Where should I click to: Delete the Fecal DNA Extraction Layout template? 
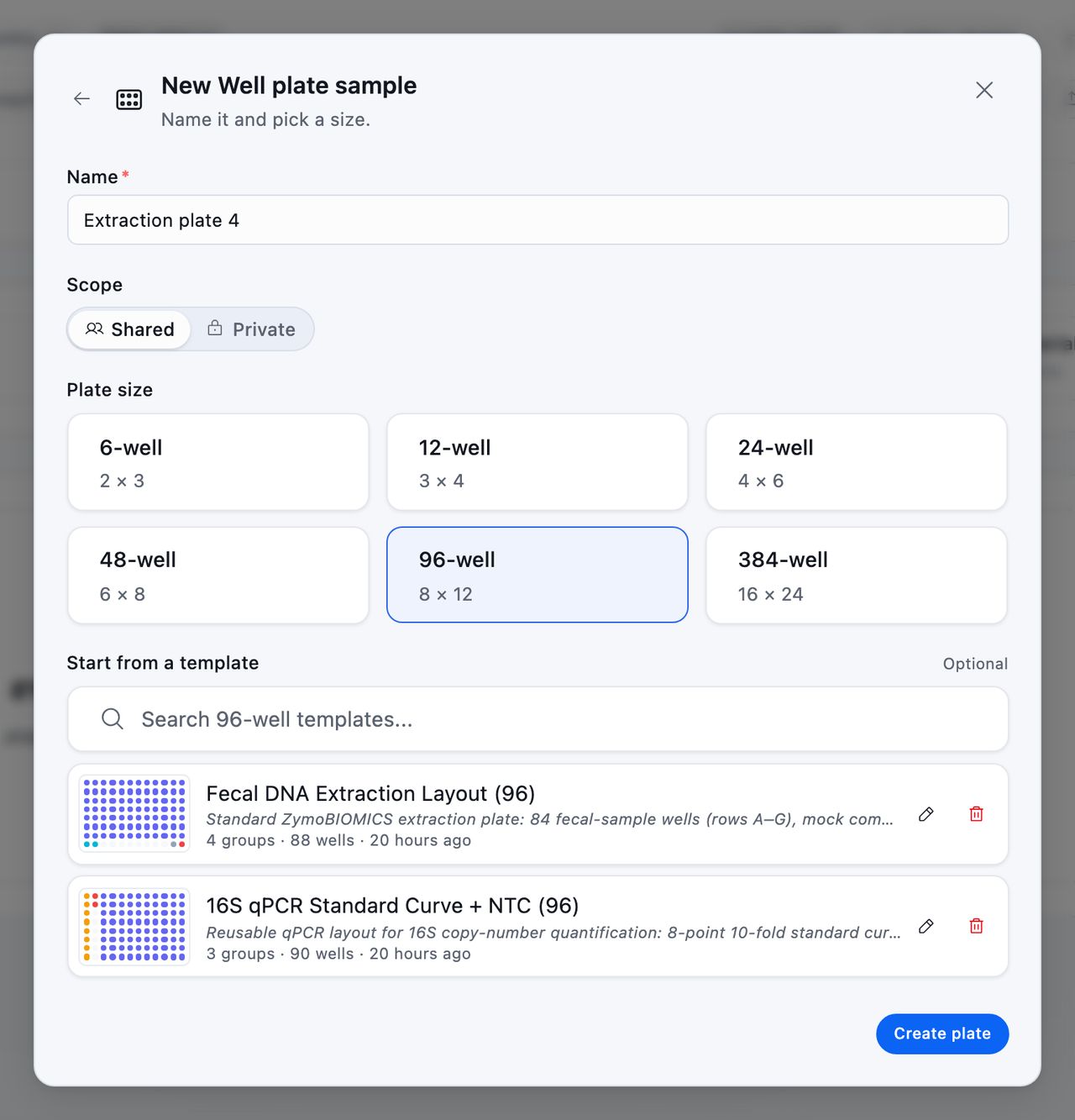976,814
